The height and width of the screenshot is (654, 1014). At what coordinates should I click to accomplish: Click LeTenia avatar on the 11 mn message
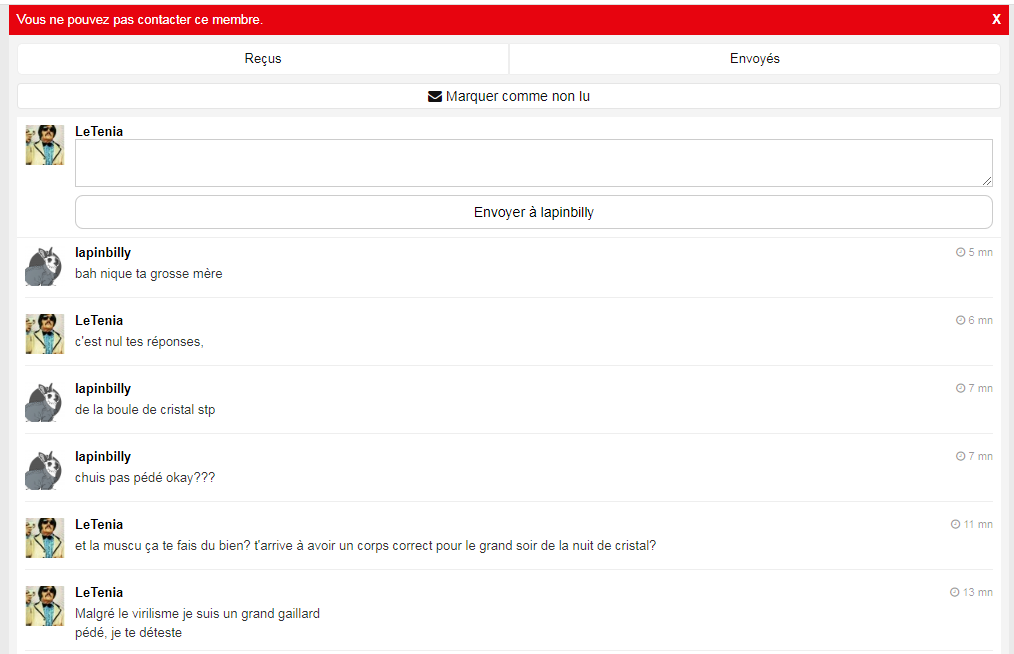[x=44, y=538]
